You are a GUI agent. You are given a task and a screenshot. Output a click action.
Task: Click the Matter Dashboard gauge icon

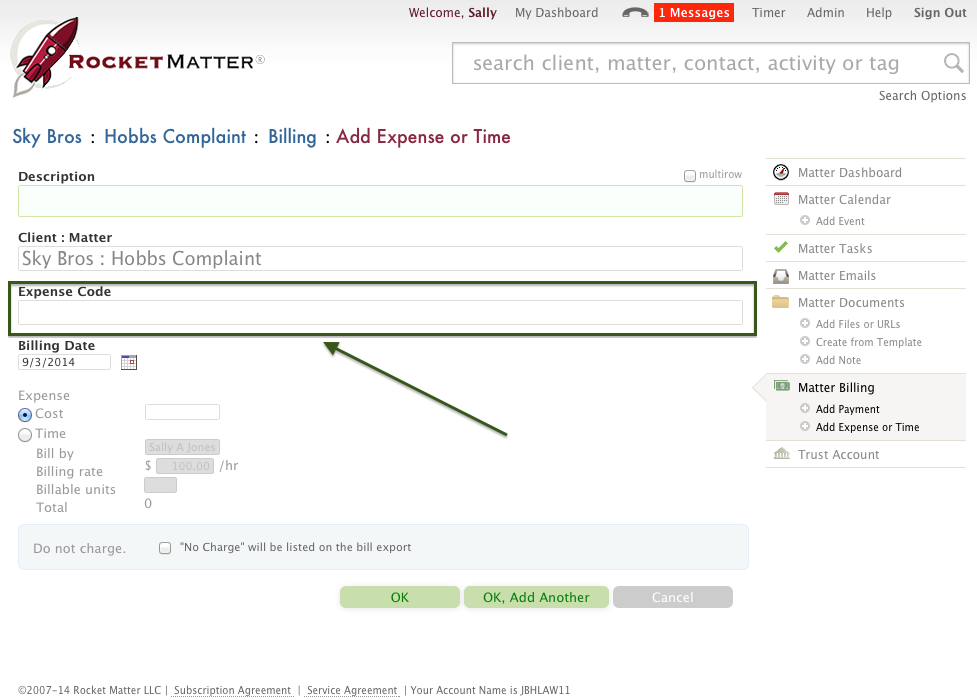(x=781, y=173)
